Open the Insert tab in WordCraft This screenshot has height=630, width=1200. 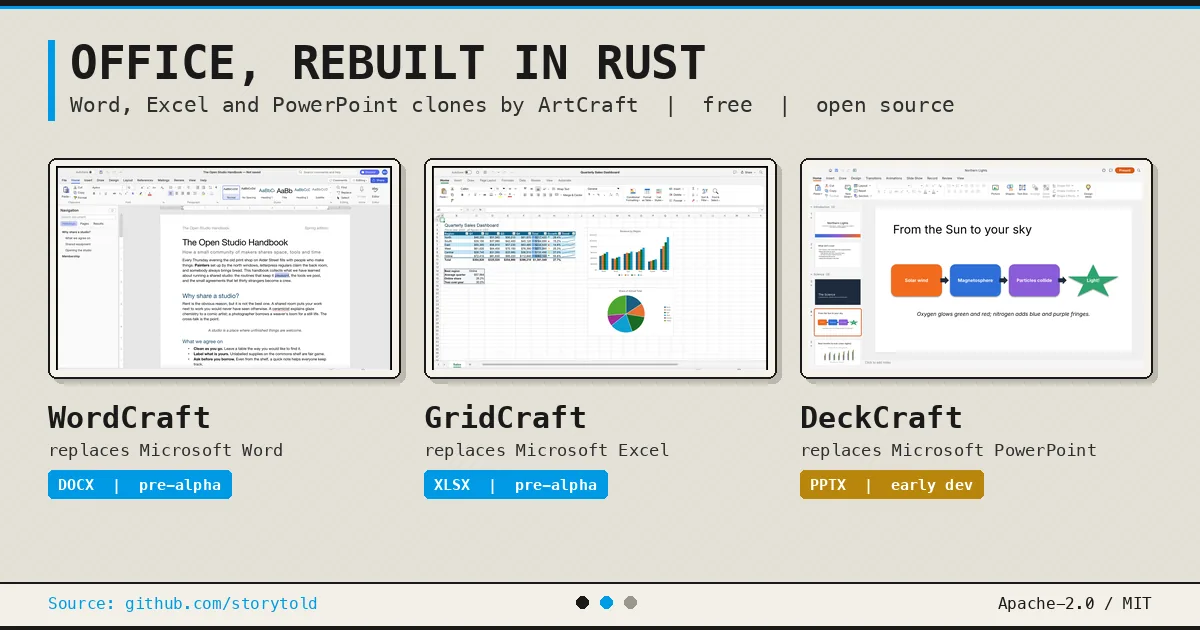pyautogui.click(x=88, y=180)
